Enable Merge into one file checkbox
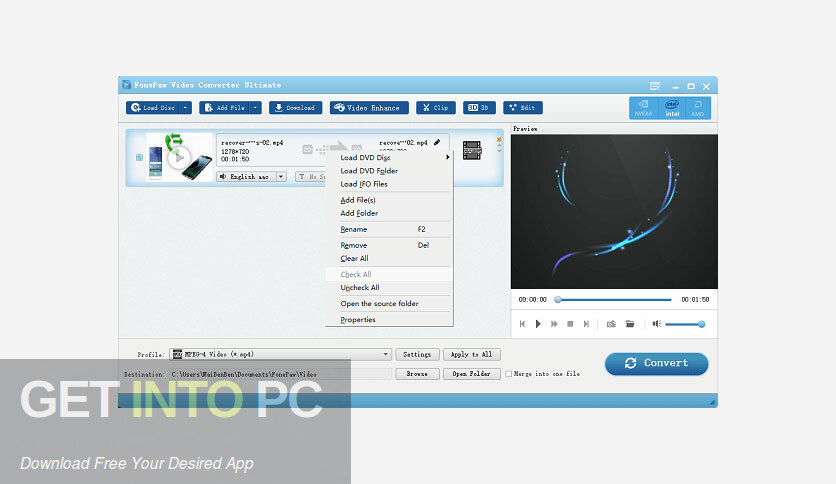Screen dimensions: 836x484 tap(509, 374)
